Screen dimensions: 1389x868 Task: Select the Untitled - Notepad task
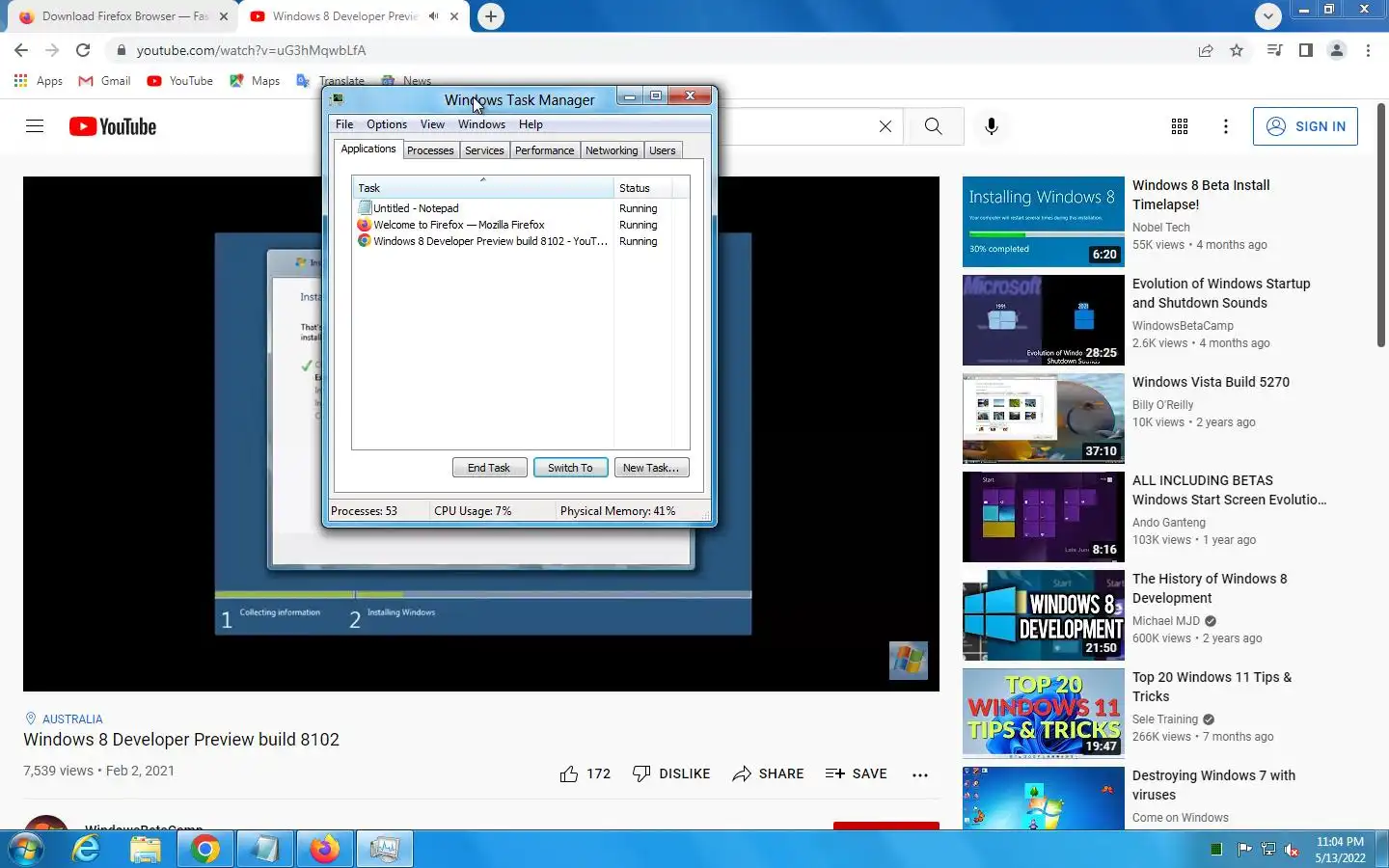pos(416,208)
